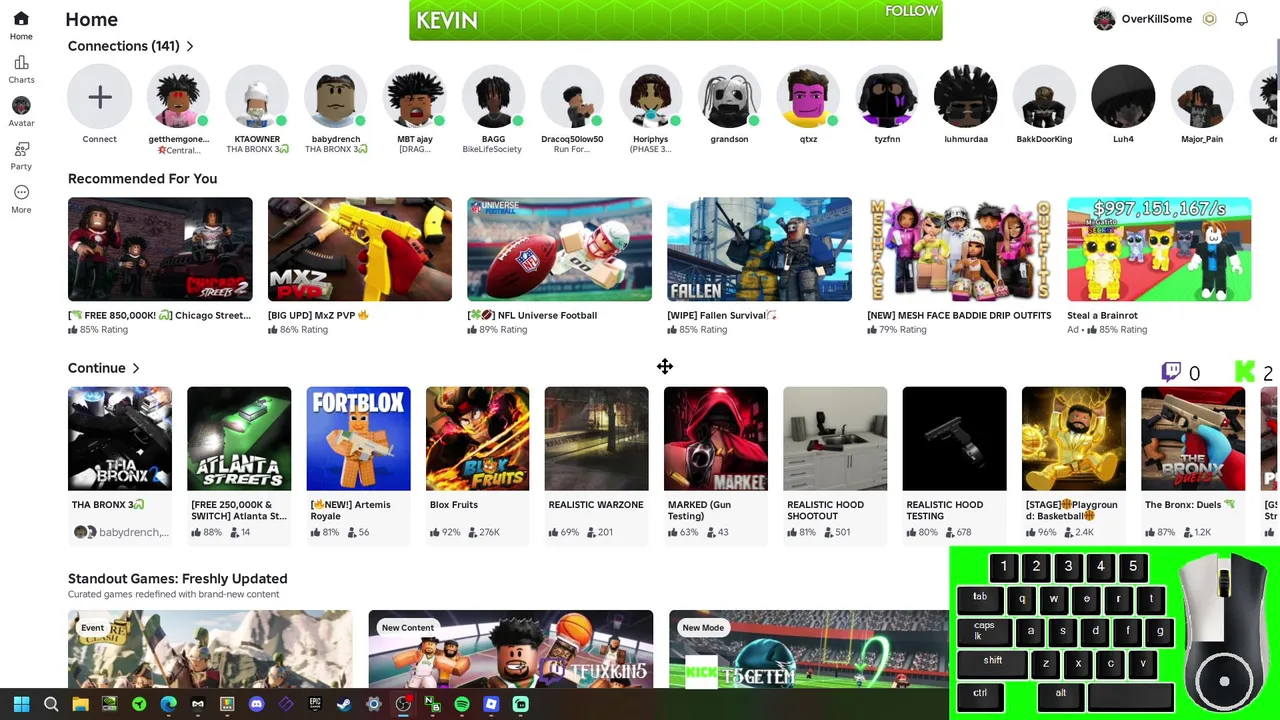Click the notifications bell icon
The width and height of the screenshot is (1280, 720).
1241,19
